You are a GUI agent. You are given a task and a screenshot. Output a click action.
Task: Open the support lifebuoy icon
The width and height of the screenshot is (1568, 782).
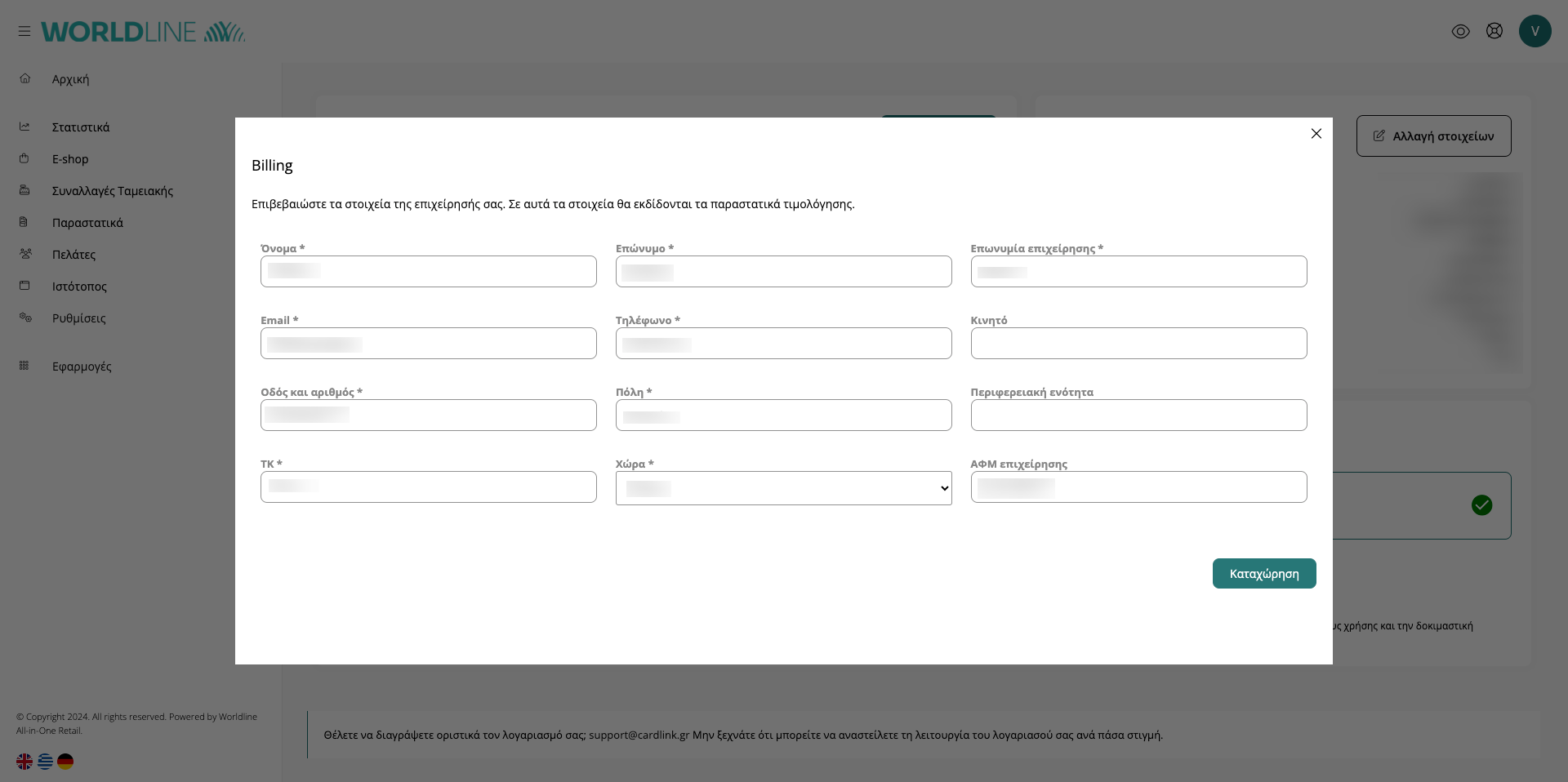pyautogui.click(x=1494, y=31)
